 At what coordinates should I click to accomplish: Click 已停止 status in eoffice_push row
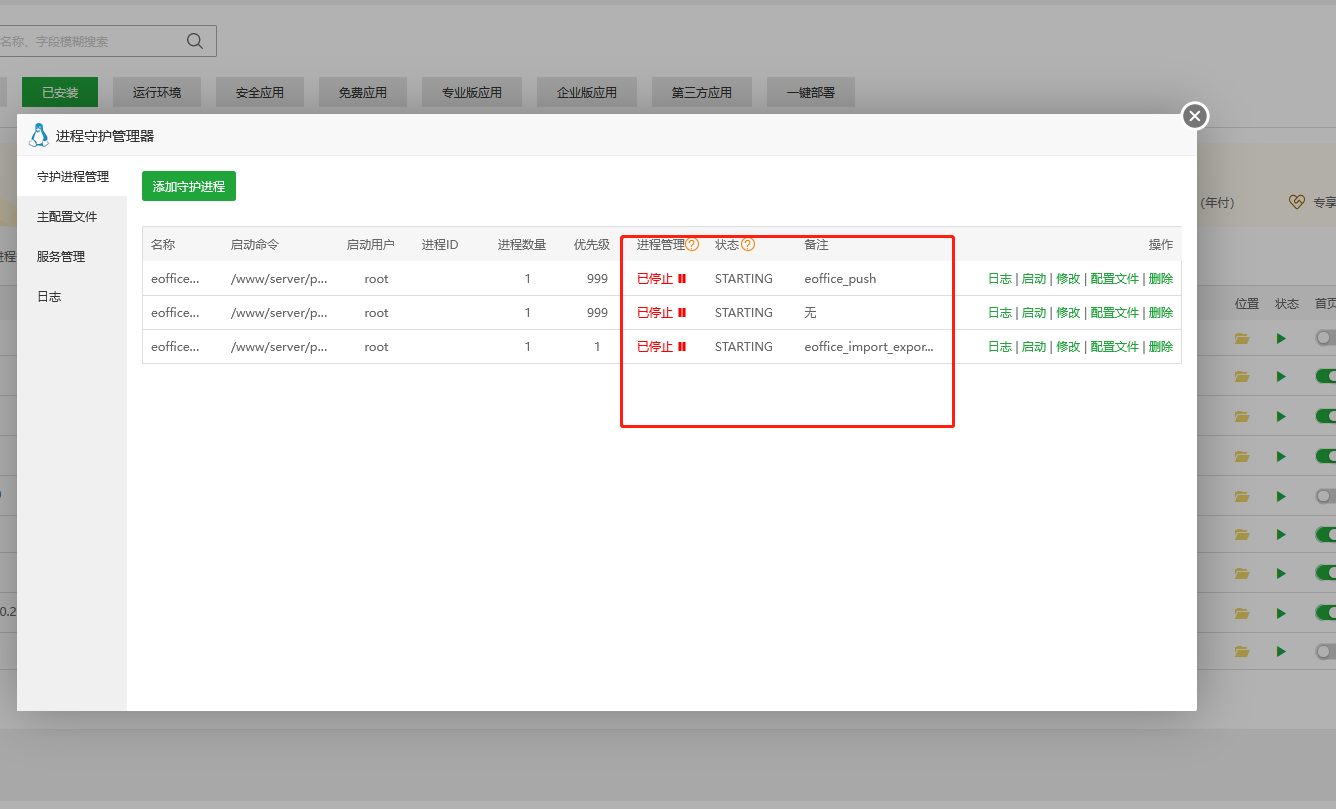[x=655, y=279]
